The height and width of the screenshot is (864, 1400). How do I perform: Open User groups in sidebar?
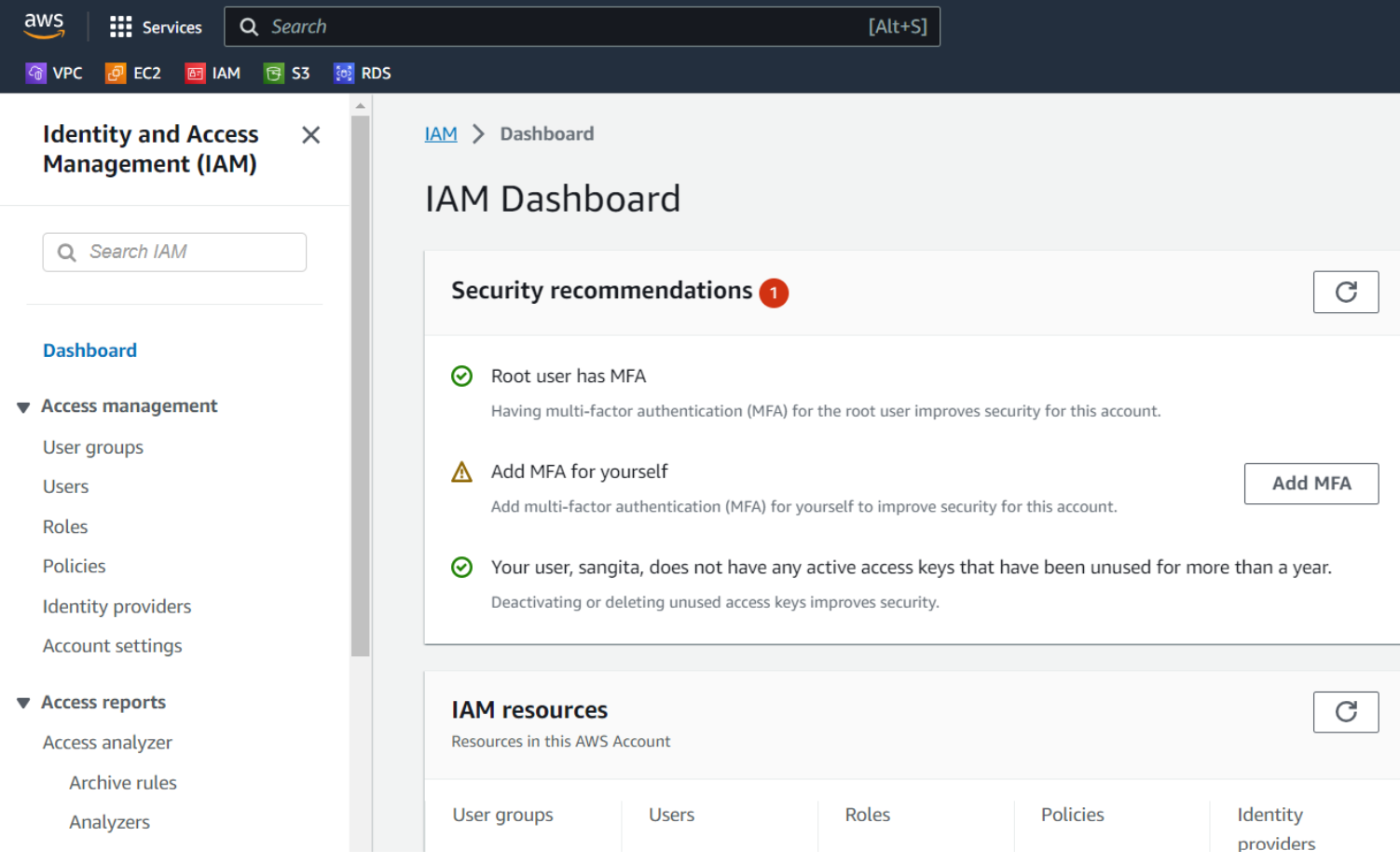pos(93,447)
